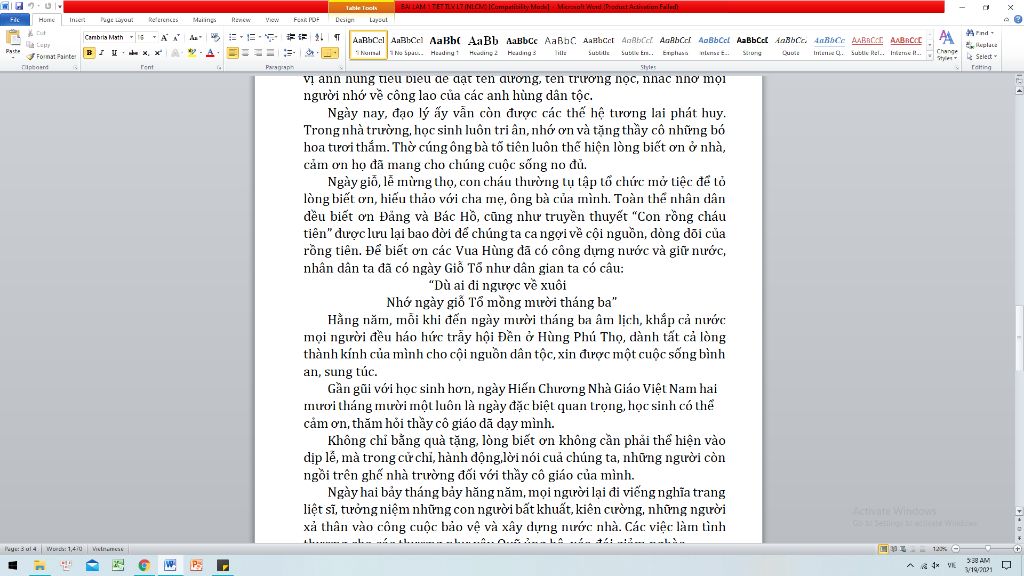Click the Sort icon
The height and width of the screenshot is (576, 1024).
point(319,38)
